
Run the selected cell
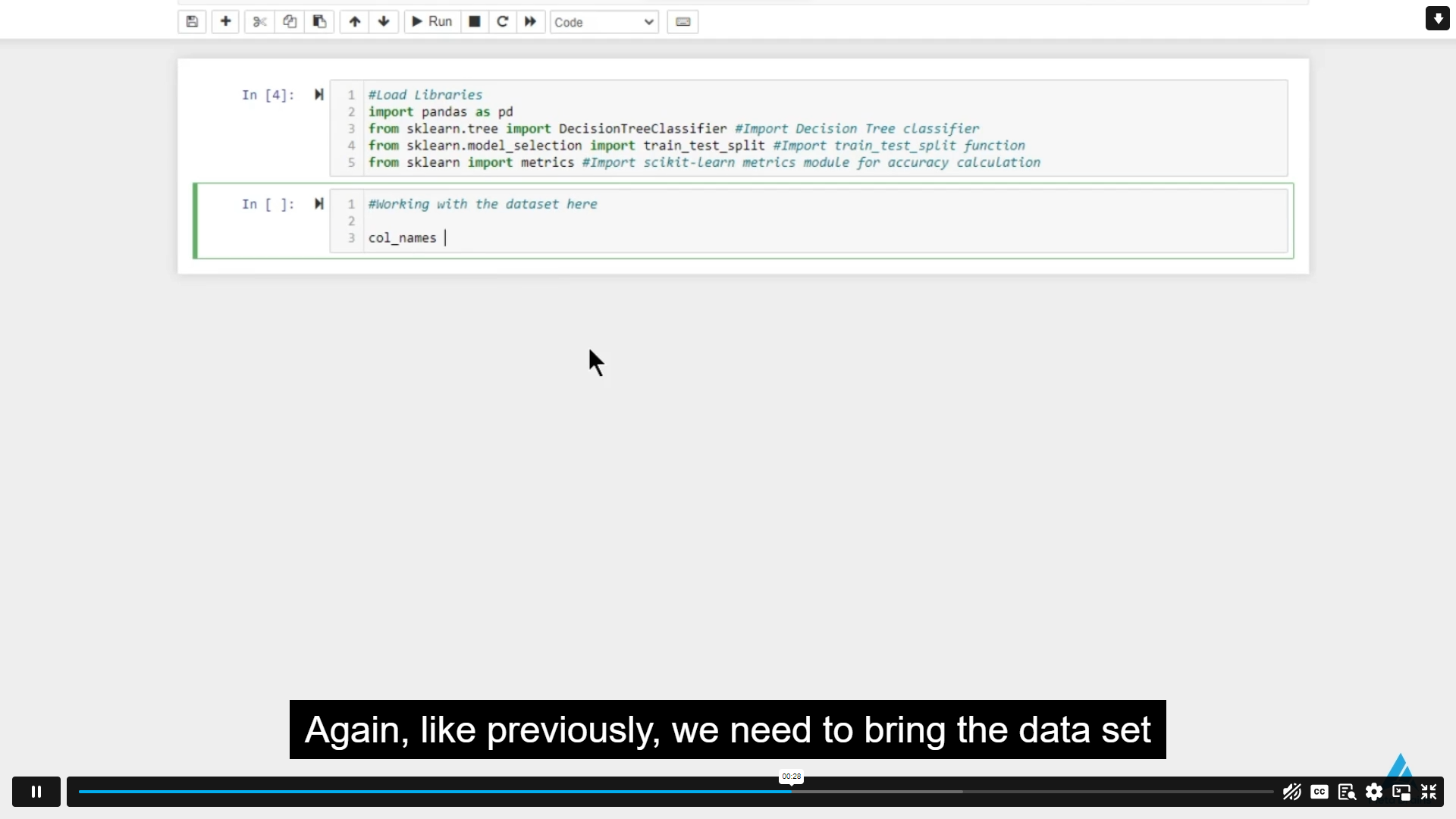[x=431, y=21]
